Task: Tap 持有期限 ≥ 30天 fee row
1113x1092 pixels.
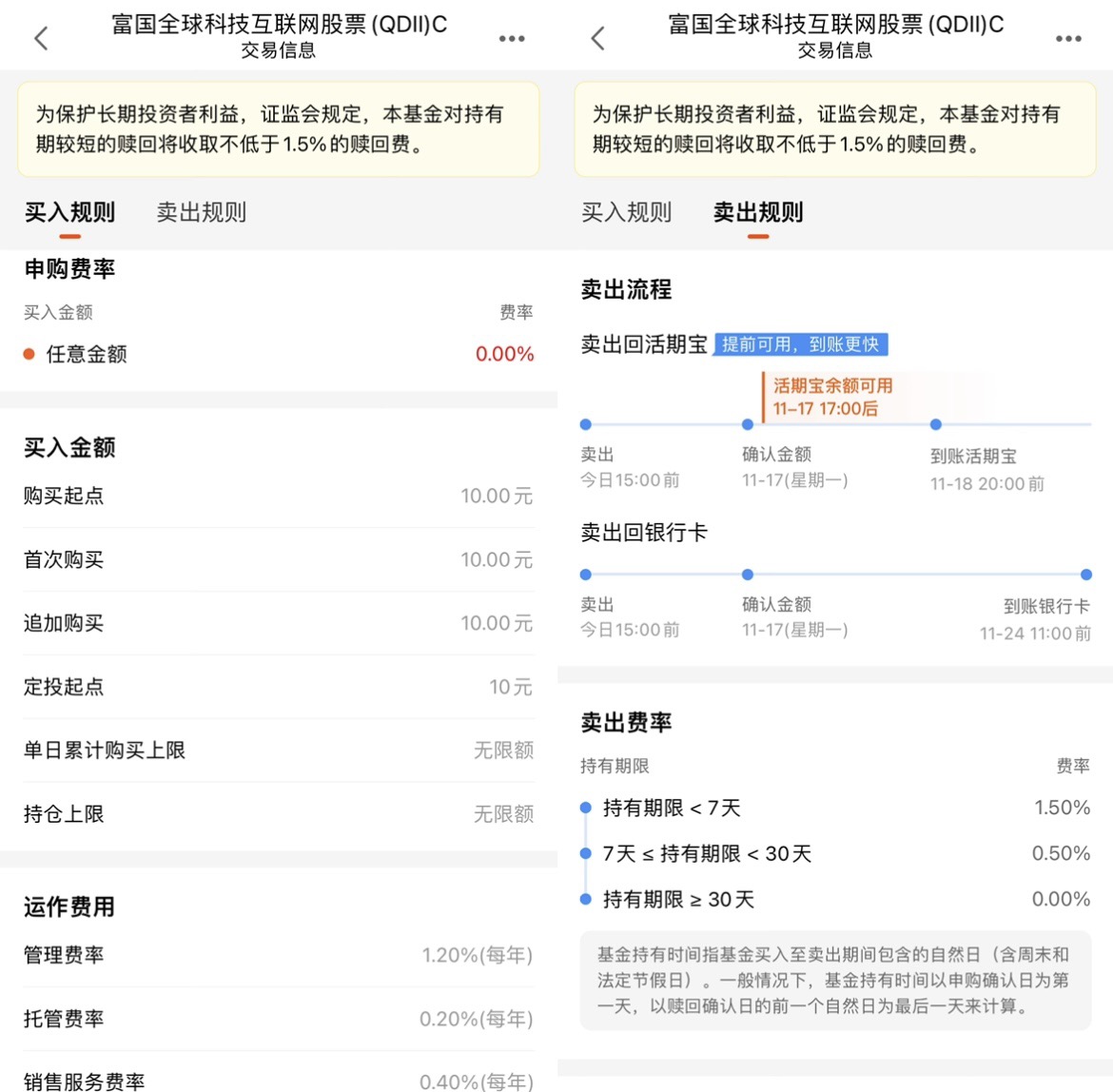Action: [x=835, y=899]
